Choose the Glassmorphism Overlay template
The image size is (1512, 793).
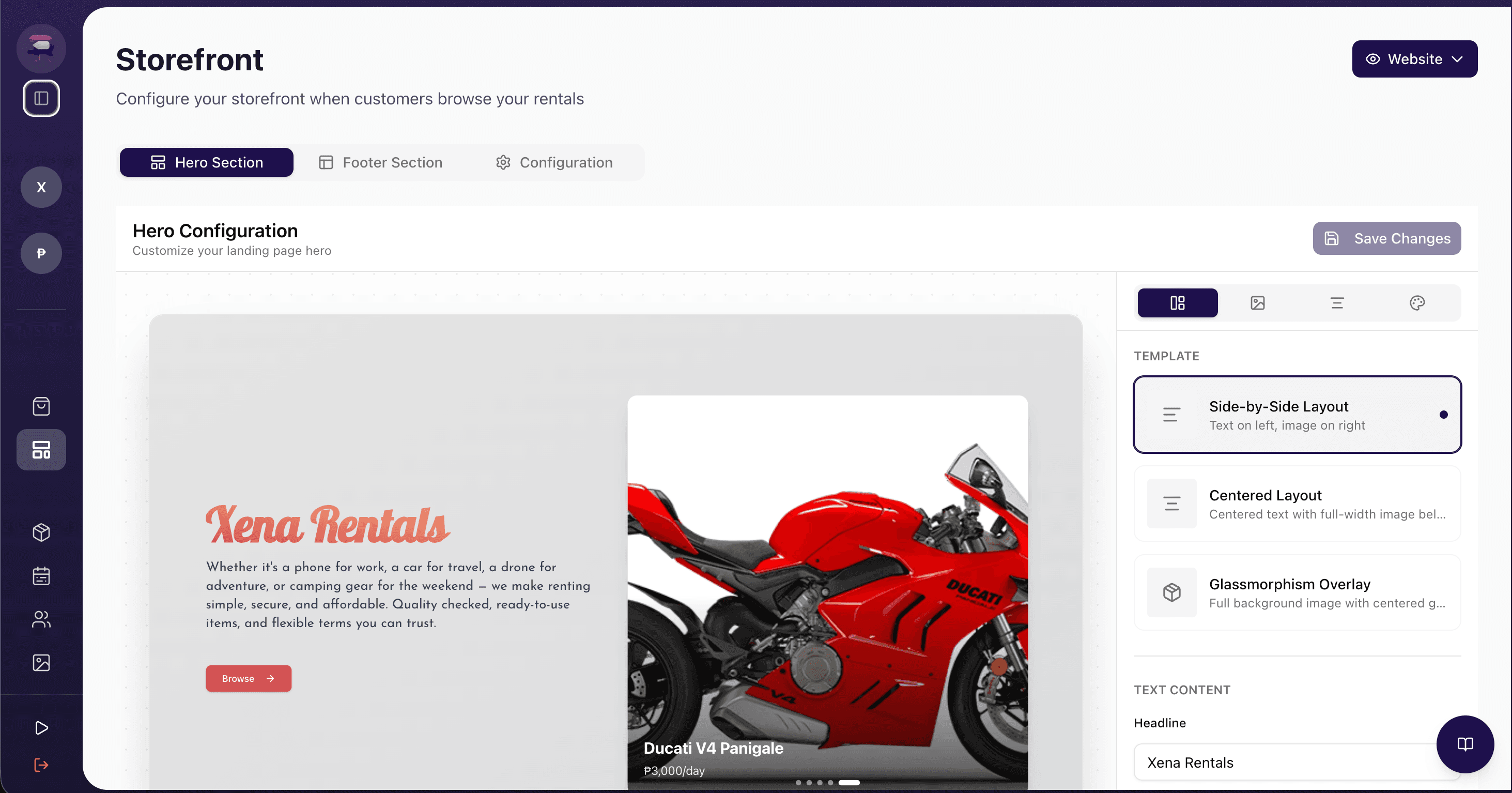click(x=1297, y=592)
